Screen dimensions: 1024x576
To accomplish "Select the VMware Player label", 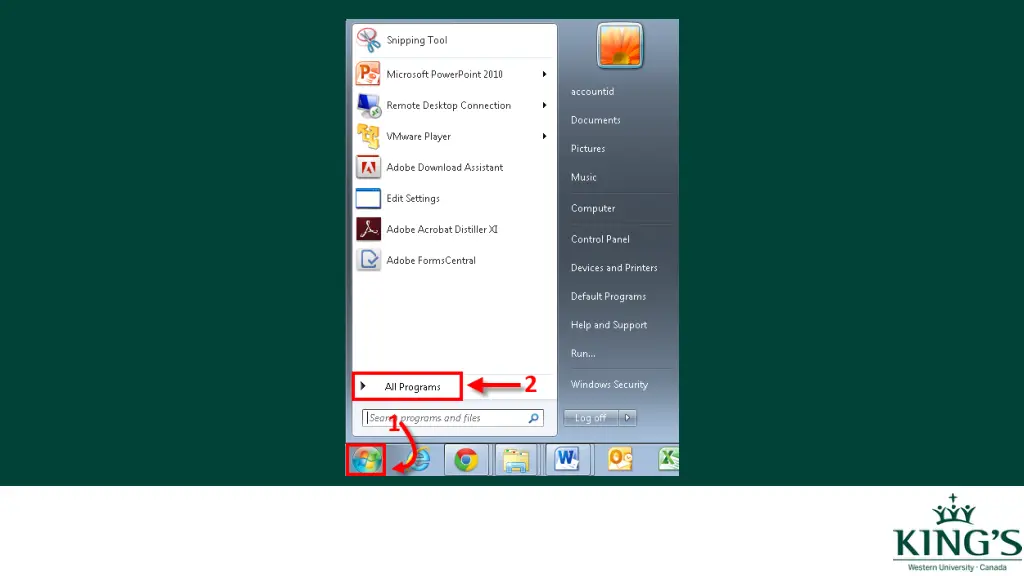I will point(419,136).
